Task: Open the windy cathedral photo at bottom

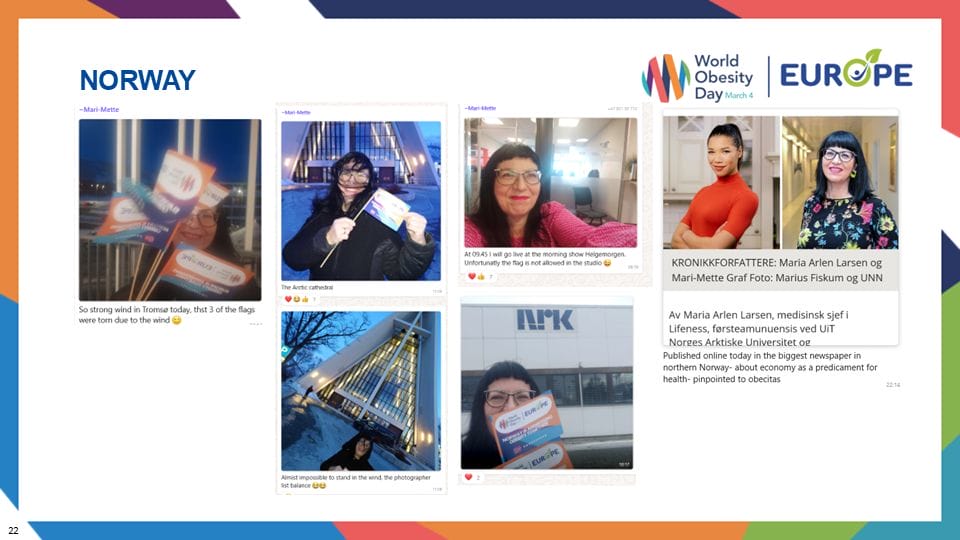Action: tap(361, 390)
